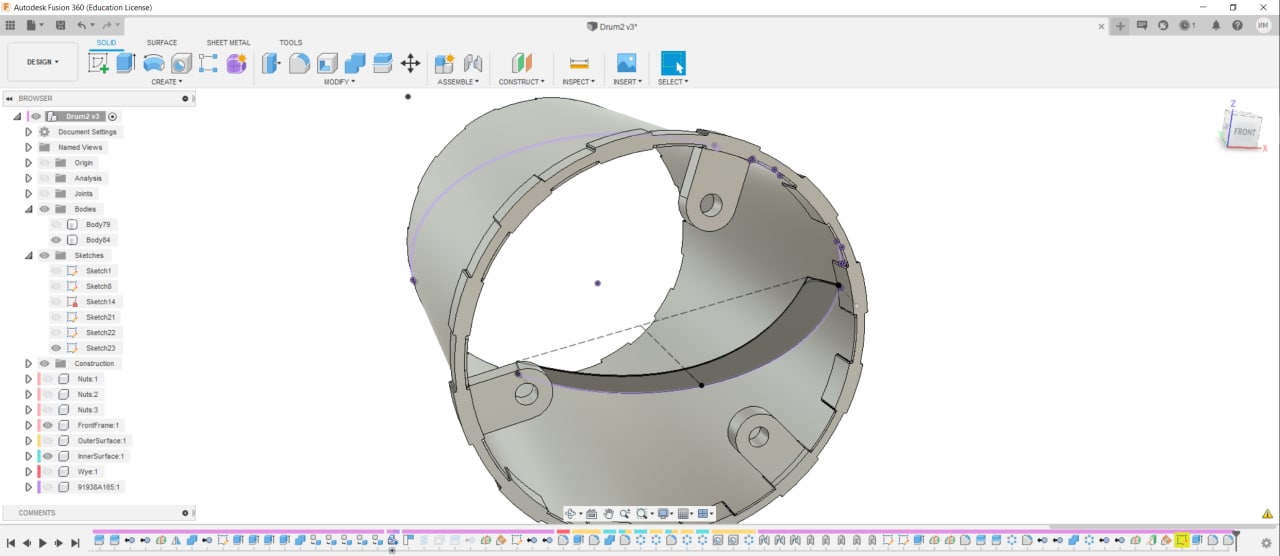Select the Create Sketch tool
The width and height of the screenshot is (1280, 556).
[x=98, y=63]
